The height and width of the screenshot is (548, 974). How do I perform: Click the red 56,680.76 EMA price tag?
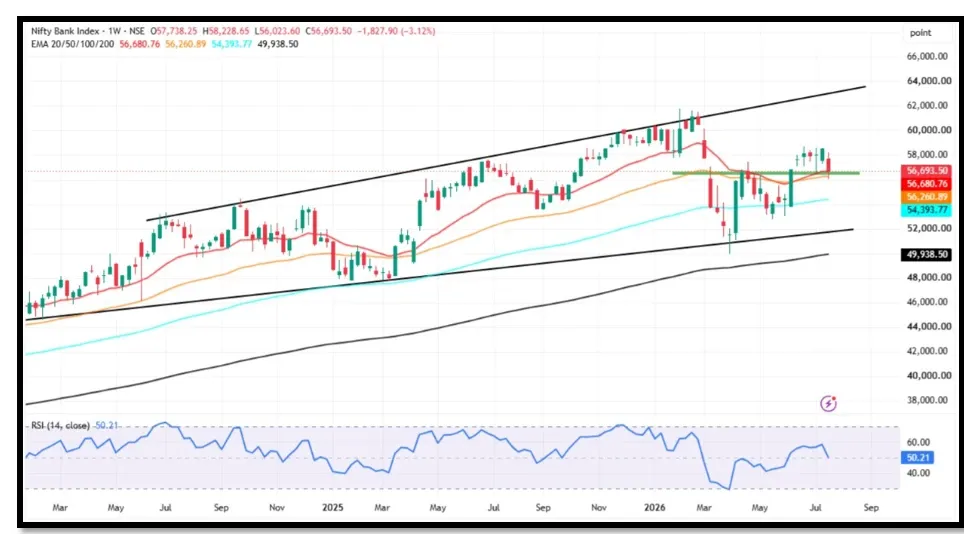pos(926,184)
